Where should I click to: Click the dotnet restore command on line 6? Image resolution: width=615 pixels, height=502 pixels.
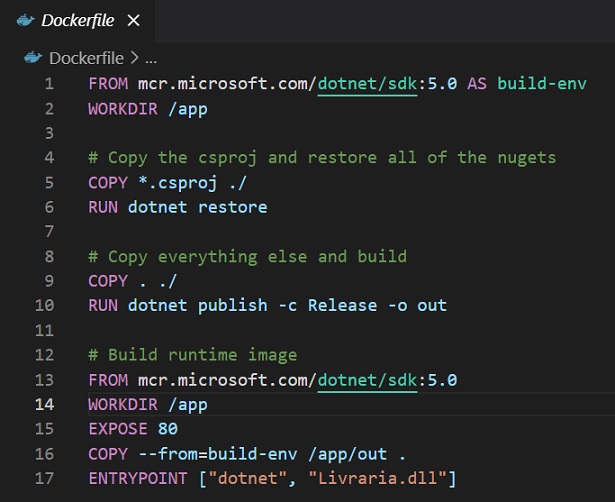[x=198, y=207]
